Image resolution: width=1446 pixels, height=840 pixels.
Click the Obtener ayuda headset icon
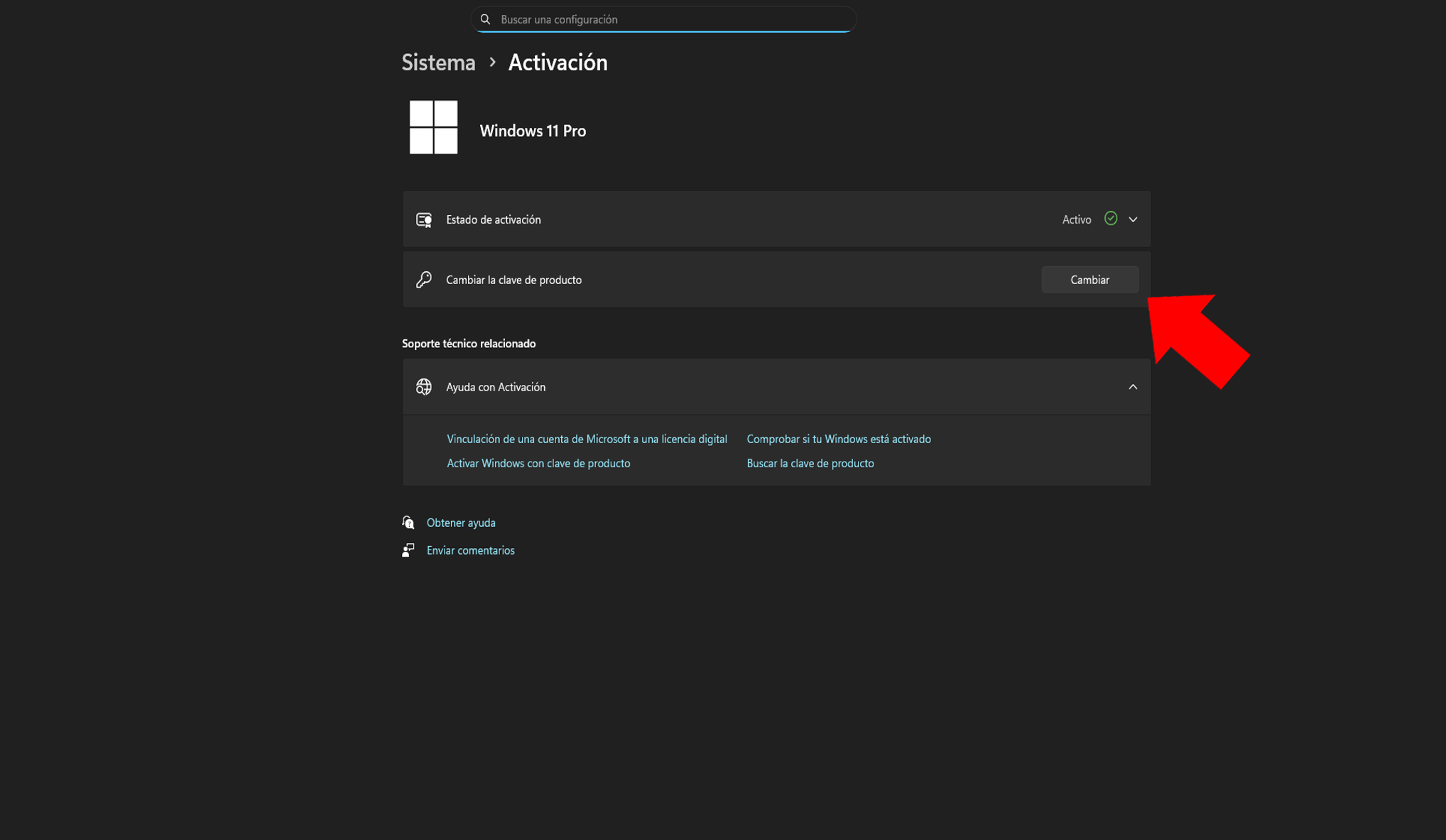pyautogui.click(x=408, y=523)
